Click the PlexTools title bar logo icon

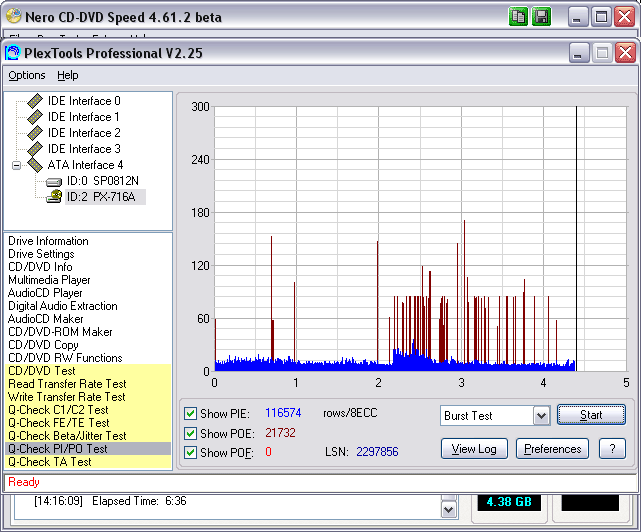point(13,53)
